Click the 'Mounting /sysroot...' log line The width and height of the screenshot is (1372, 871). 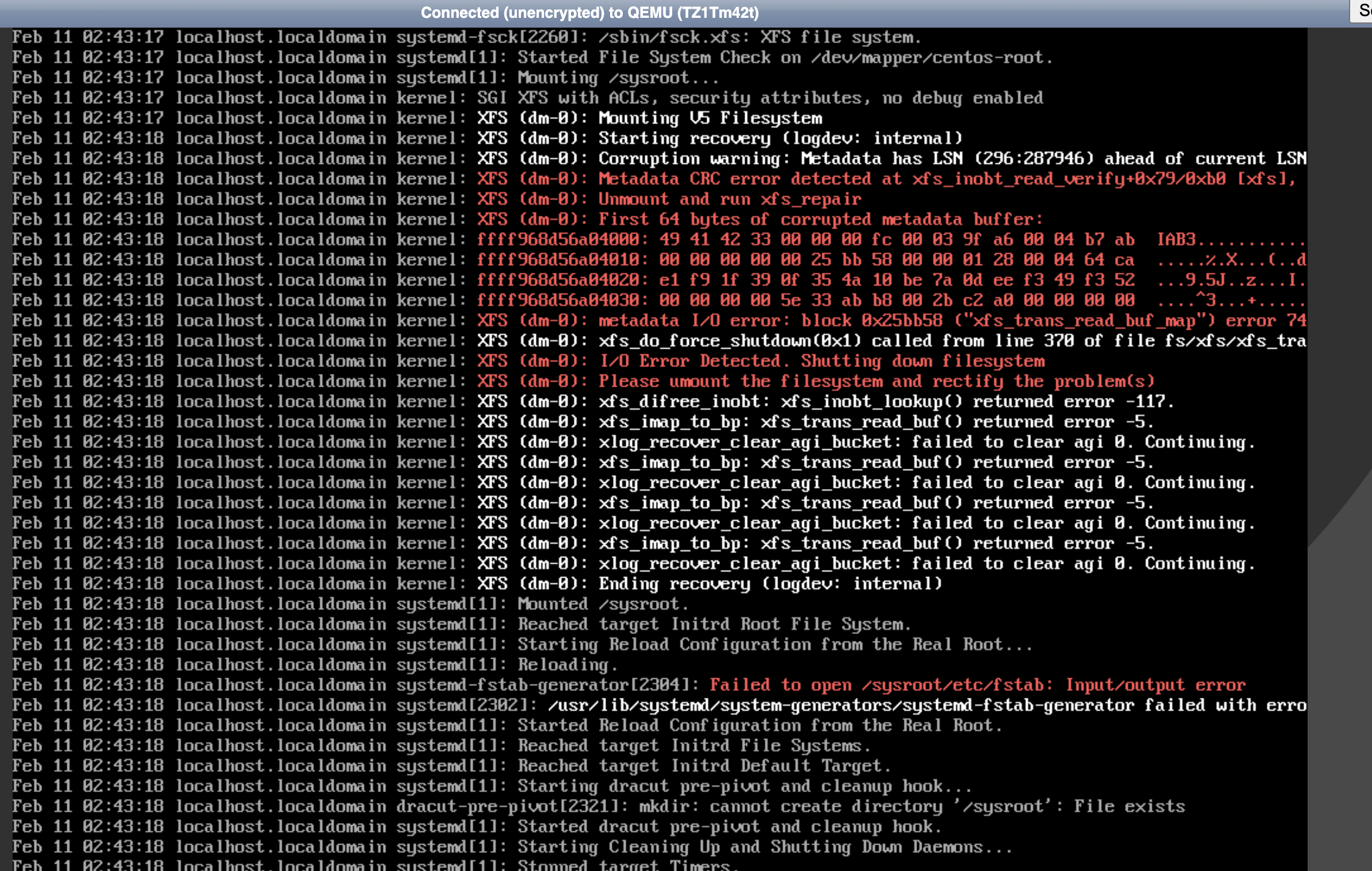(618, 78)
